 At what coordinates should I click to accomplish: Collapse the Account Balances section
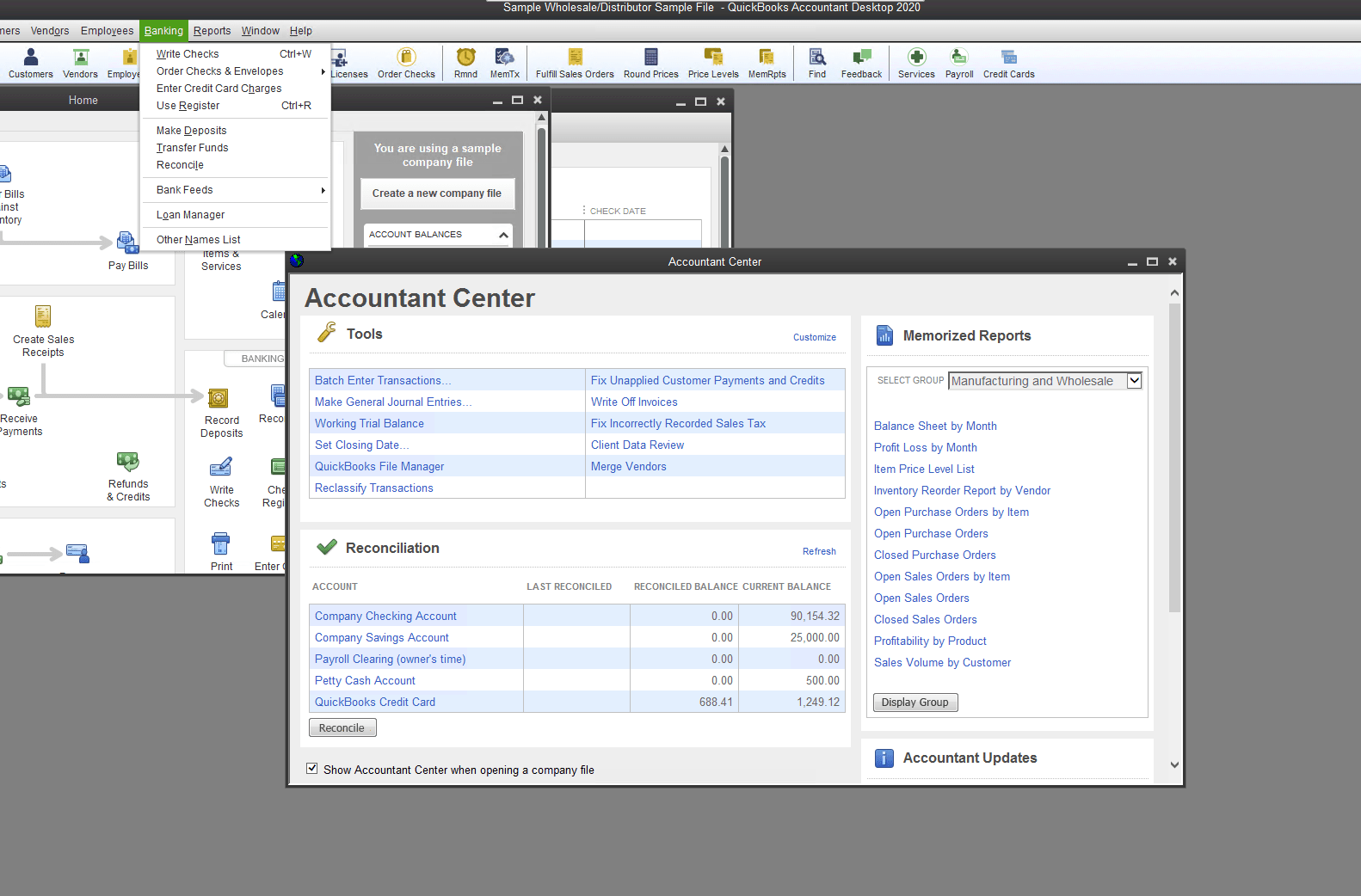pos(503,235)
